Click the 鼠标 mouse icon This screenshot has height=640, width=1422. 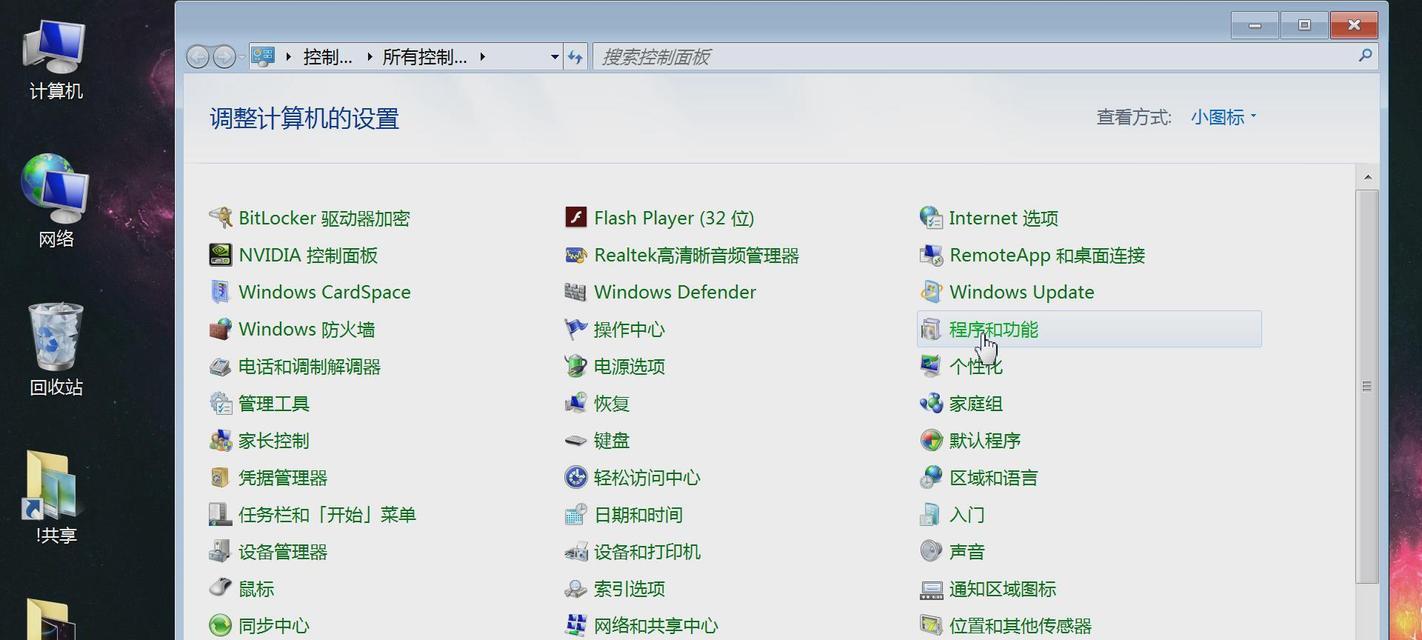(220, 588)
